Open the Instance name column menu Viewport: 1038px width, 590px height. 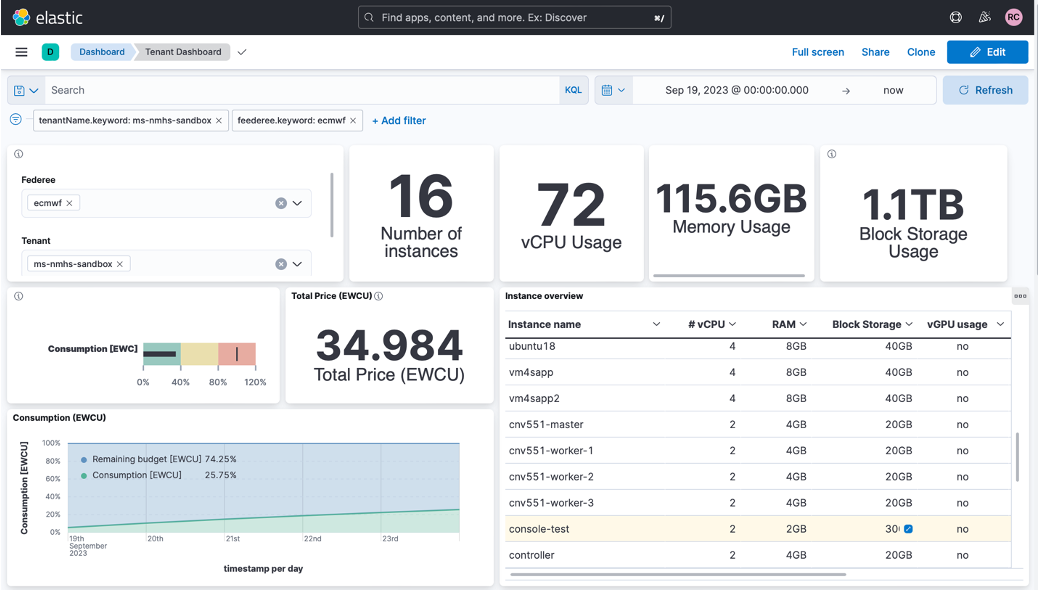(x=656, y=324)
